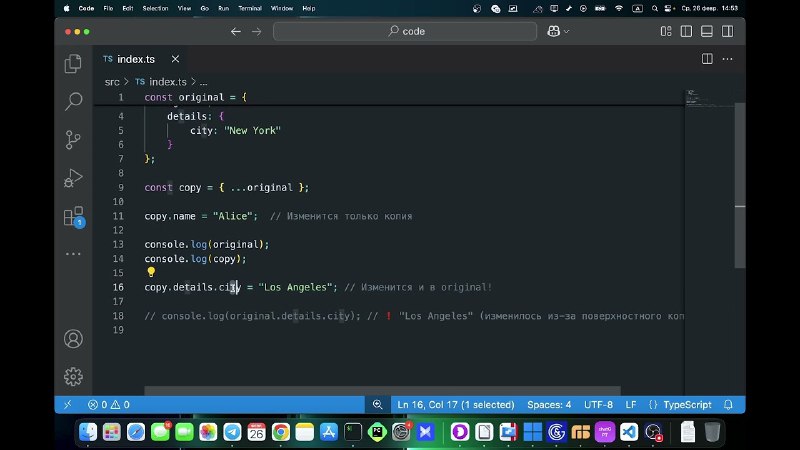The width and height of the screenshot is (800, 450).
Task: Open the View menu
Action: (x=184, y=8)
